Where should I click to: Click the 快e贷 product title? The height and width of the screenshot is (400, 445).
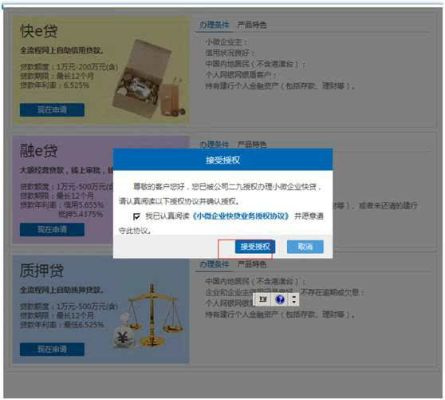[x=39, y=31]
